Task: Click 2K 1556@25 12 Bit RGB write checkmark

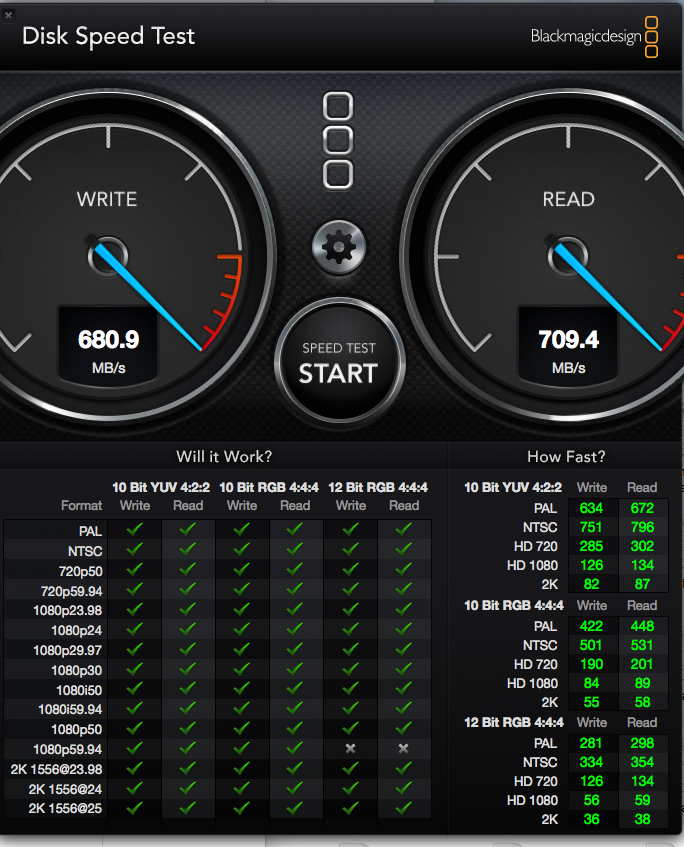Action: tap(350, 808)
